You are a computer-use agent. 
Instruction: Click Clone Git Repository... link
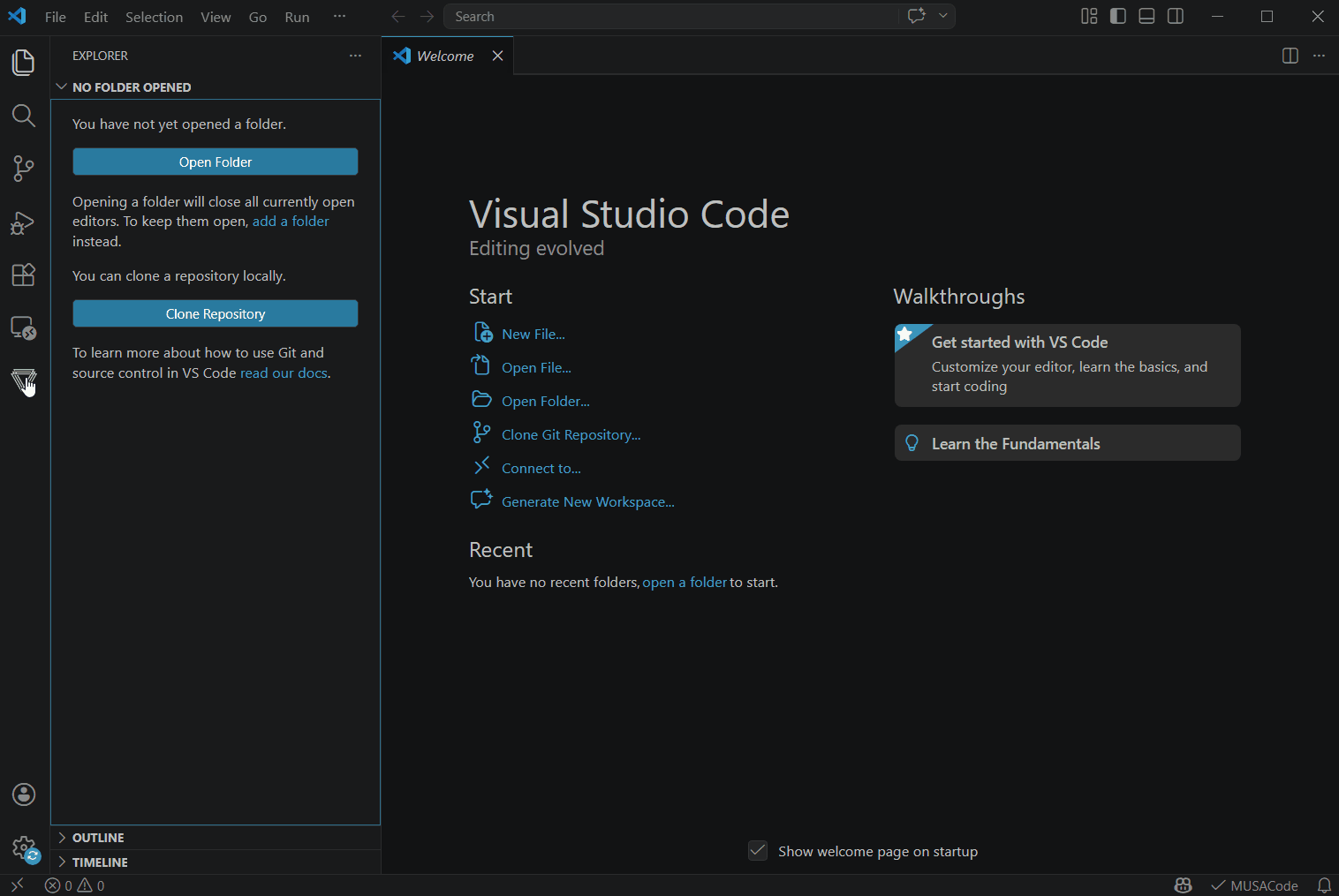tap(571, 435)
